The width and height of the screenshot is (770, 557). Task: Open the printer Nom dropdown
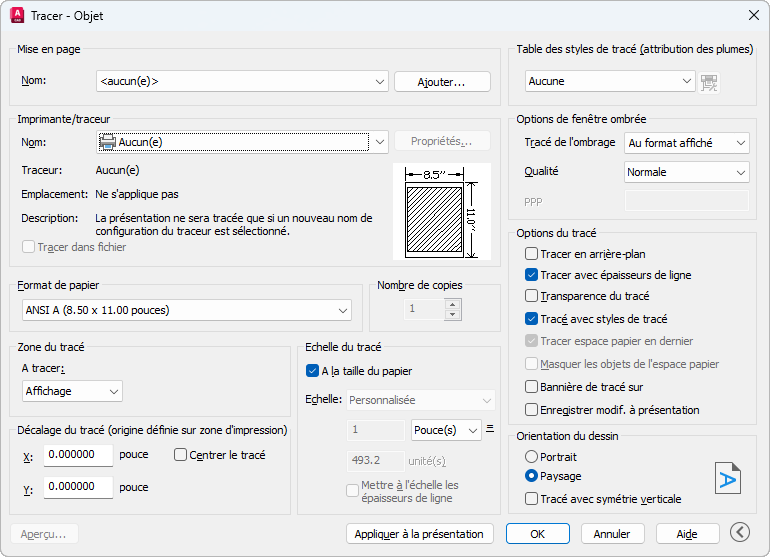coord(242,142)
